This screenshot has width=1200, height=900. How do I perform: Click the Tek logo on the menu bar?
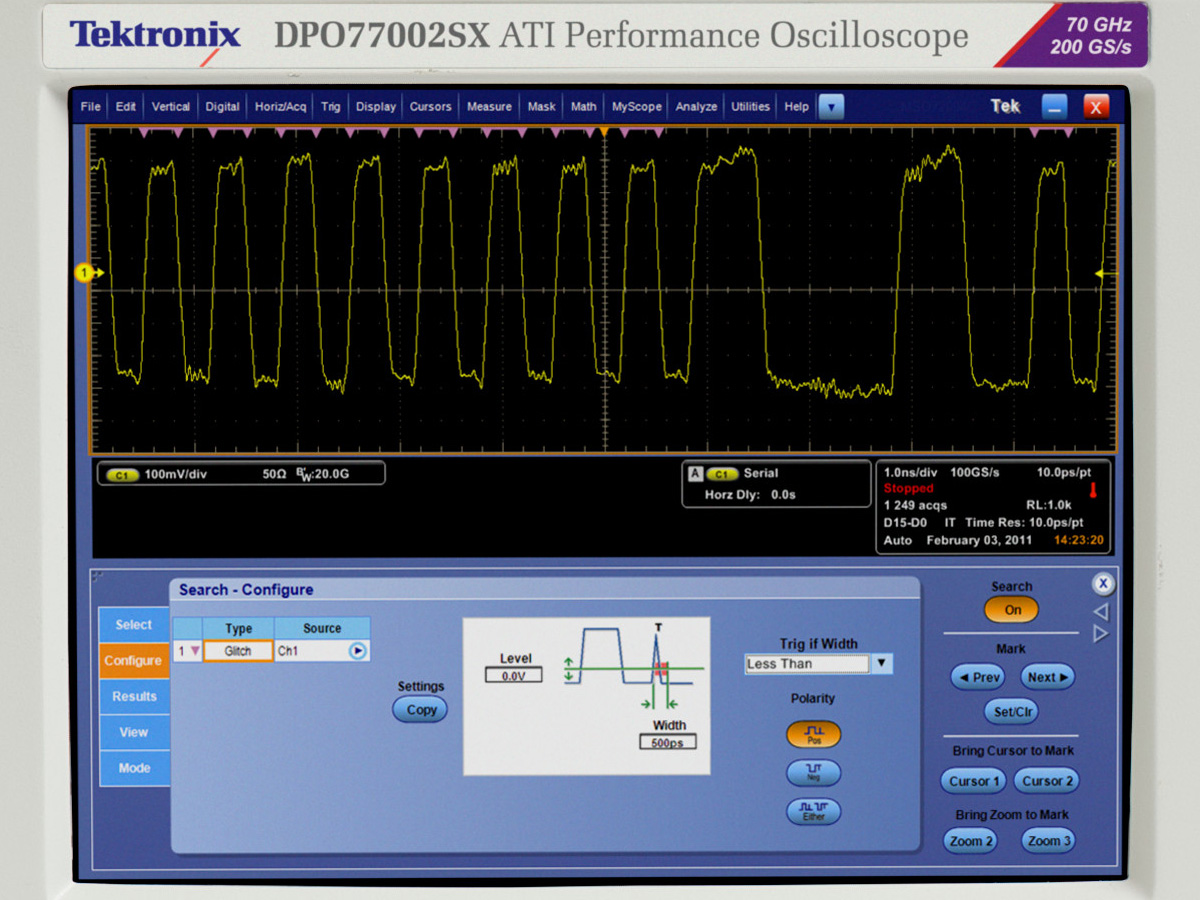(x=1004, y=106)
